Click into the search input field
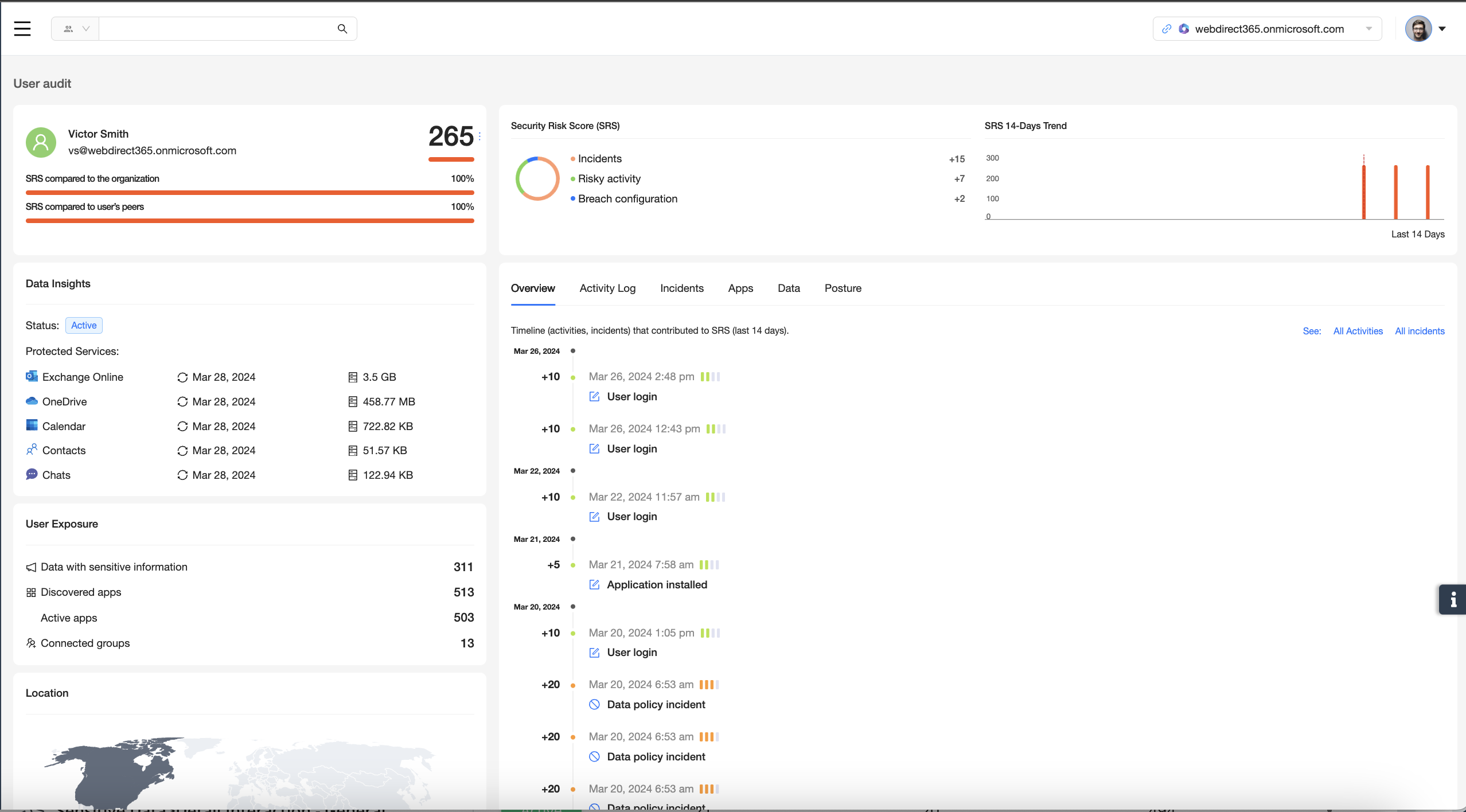Image resolution: width=1466 pixels, height=812 pixels. (218, 29)
